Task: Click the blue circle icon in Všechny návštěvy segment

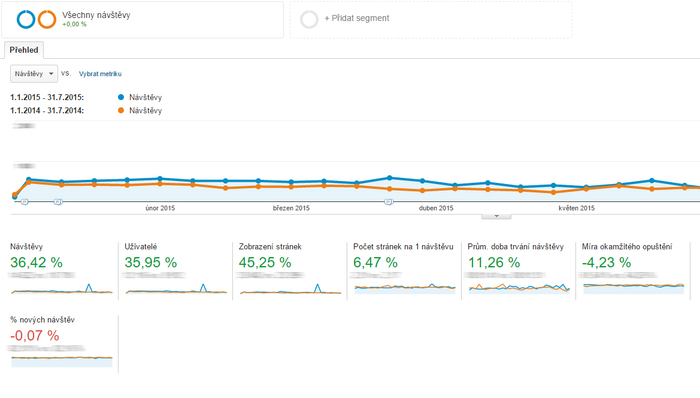Action: tap(25, 20)
